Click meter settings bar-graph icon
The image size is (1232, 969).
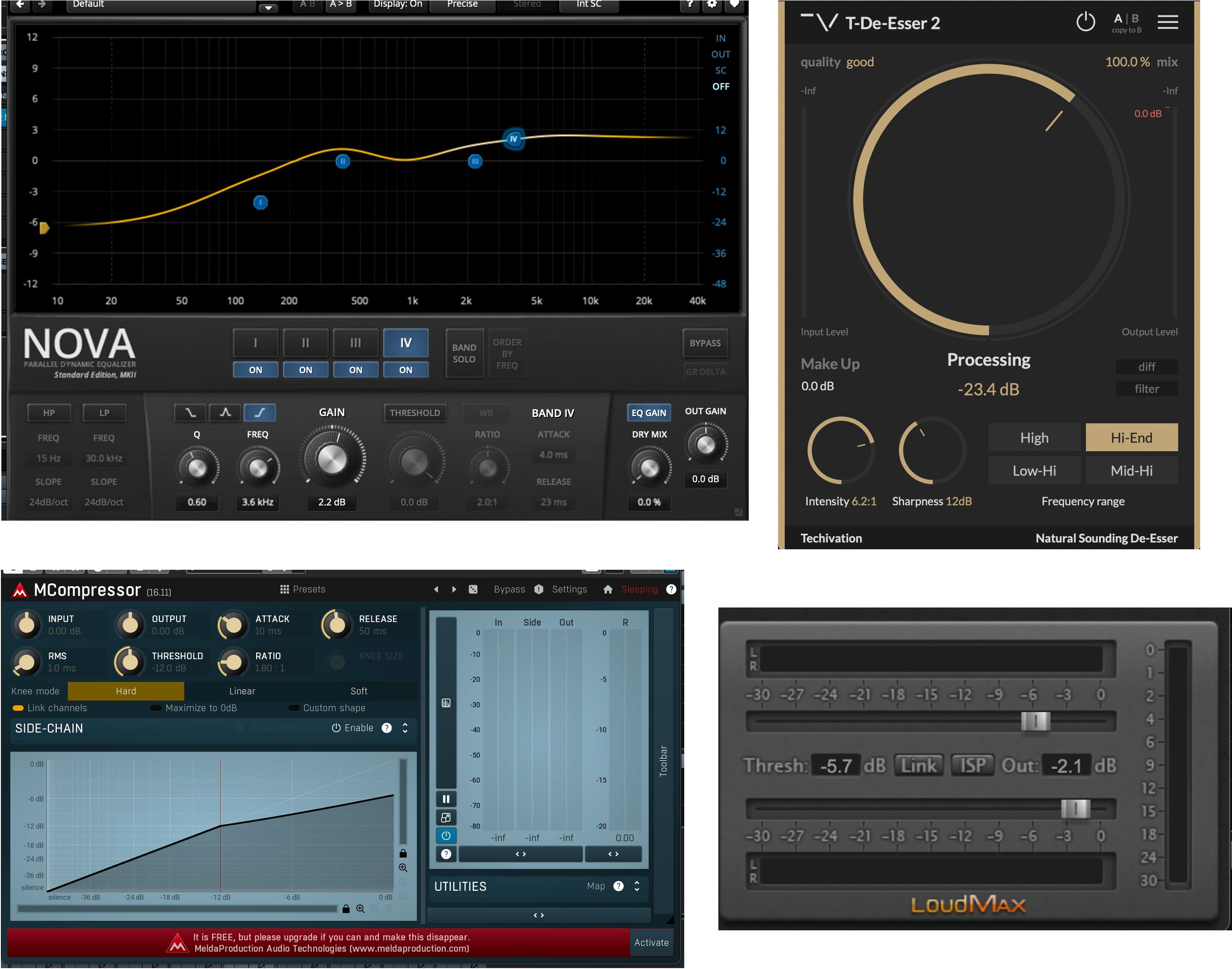(x=446, y=703)
